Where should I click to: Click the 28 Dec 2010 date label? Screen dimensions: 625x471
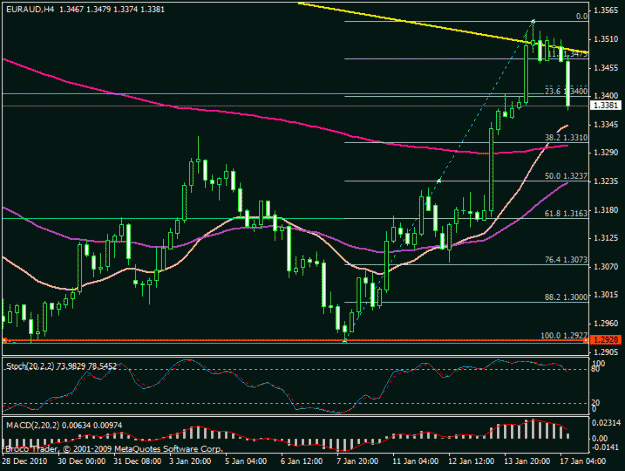click(x=24, y=461)
